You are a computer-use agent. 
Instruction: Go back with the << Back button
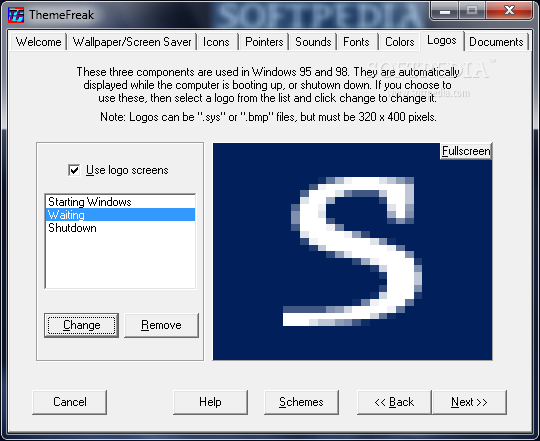click(394, 402)
